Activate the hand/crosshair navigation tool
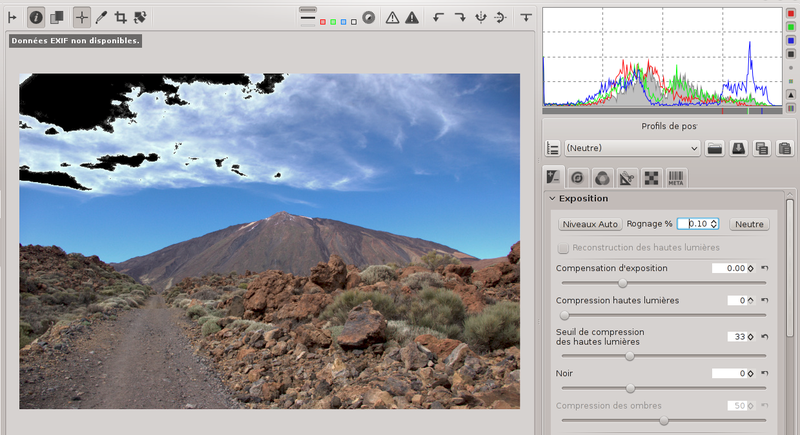Image resolution: width=800 pixels, height=435 pixels. [x=81, y=17]
